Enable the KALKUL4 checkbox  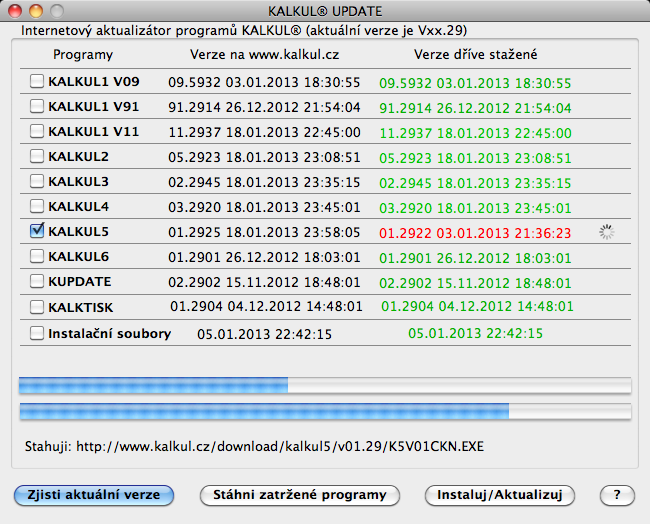click(x=37, y=206)
